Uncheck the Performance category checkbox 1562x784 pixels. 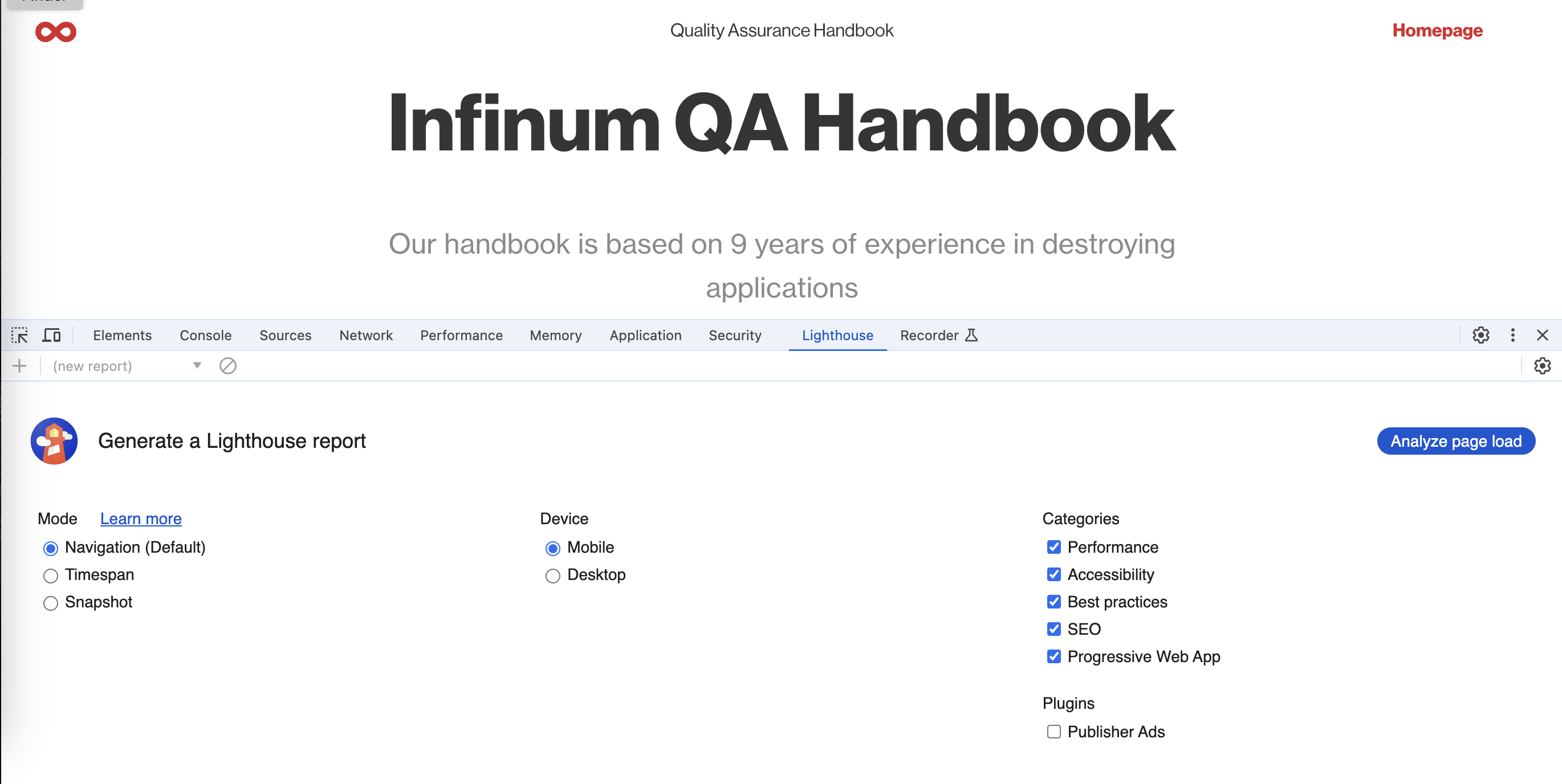(x=1054, y=547)
